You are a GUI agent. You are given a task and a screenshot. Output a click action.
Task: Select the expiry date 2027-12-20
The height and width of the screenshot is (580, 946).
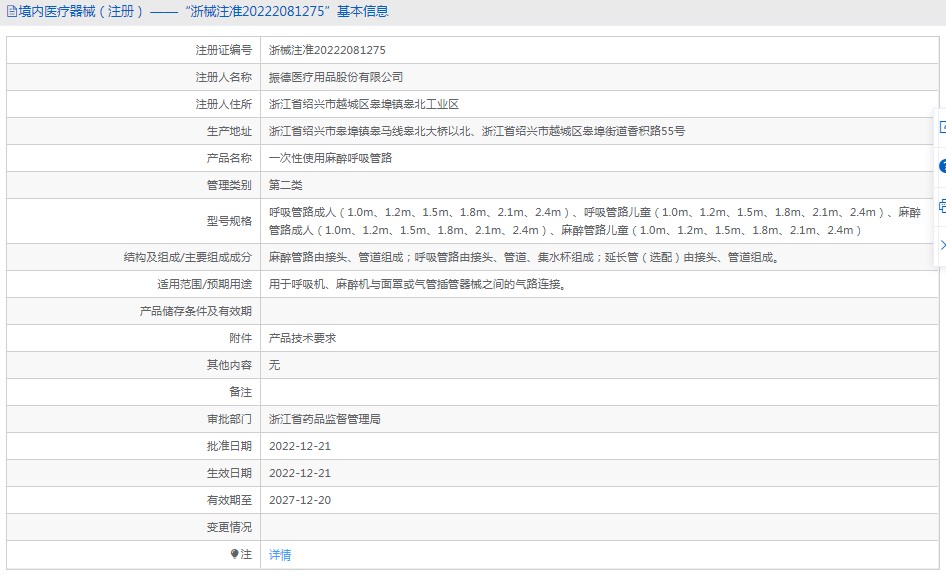pos(300,500)
